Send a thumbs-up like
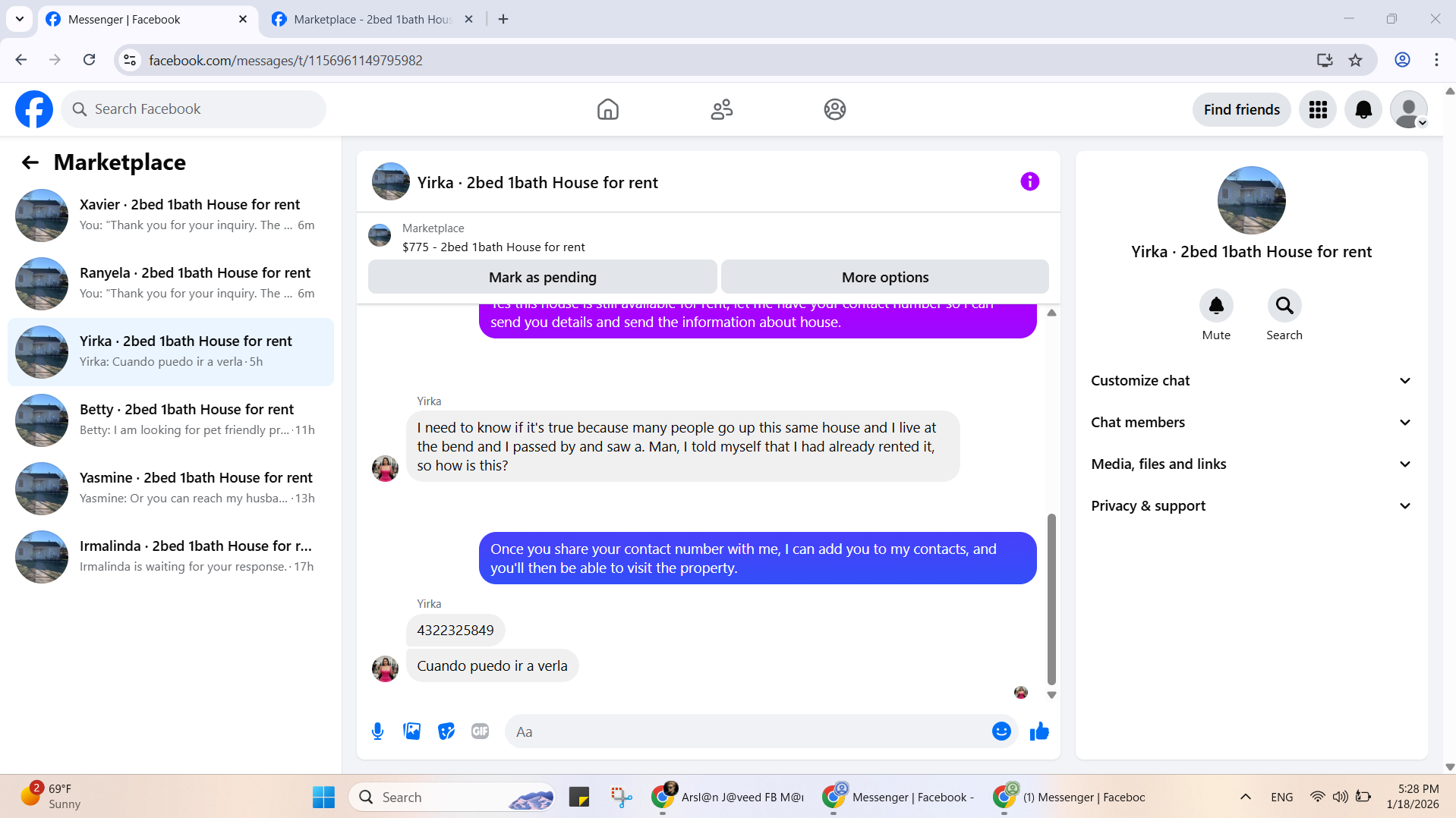The width and height of the screenshot is (1456, 818). click(x=1039, y=731)
